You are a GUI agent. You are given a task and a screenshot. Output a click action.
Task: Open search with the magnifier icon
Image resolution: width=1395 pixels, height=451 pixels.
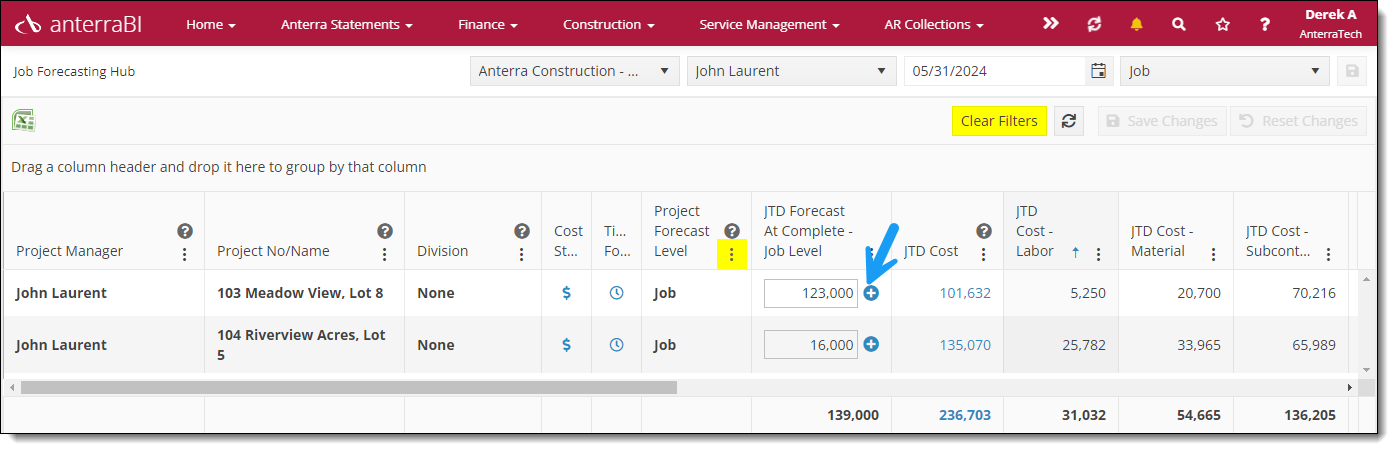pos(1179,24)
